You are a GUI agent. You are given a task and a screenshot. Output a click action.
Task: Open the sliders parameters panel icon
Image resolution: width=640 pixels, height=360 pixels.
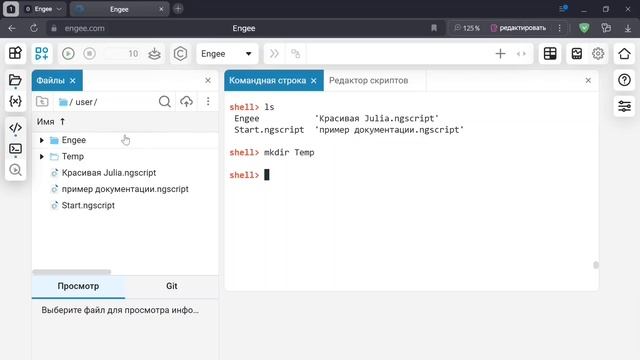coord(624,106)
